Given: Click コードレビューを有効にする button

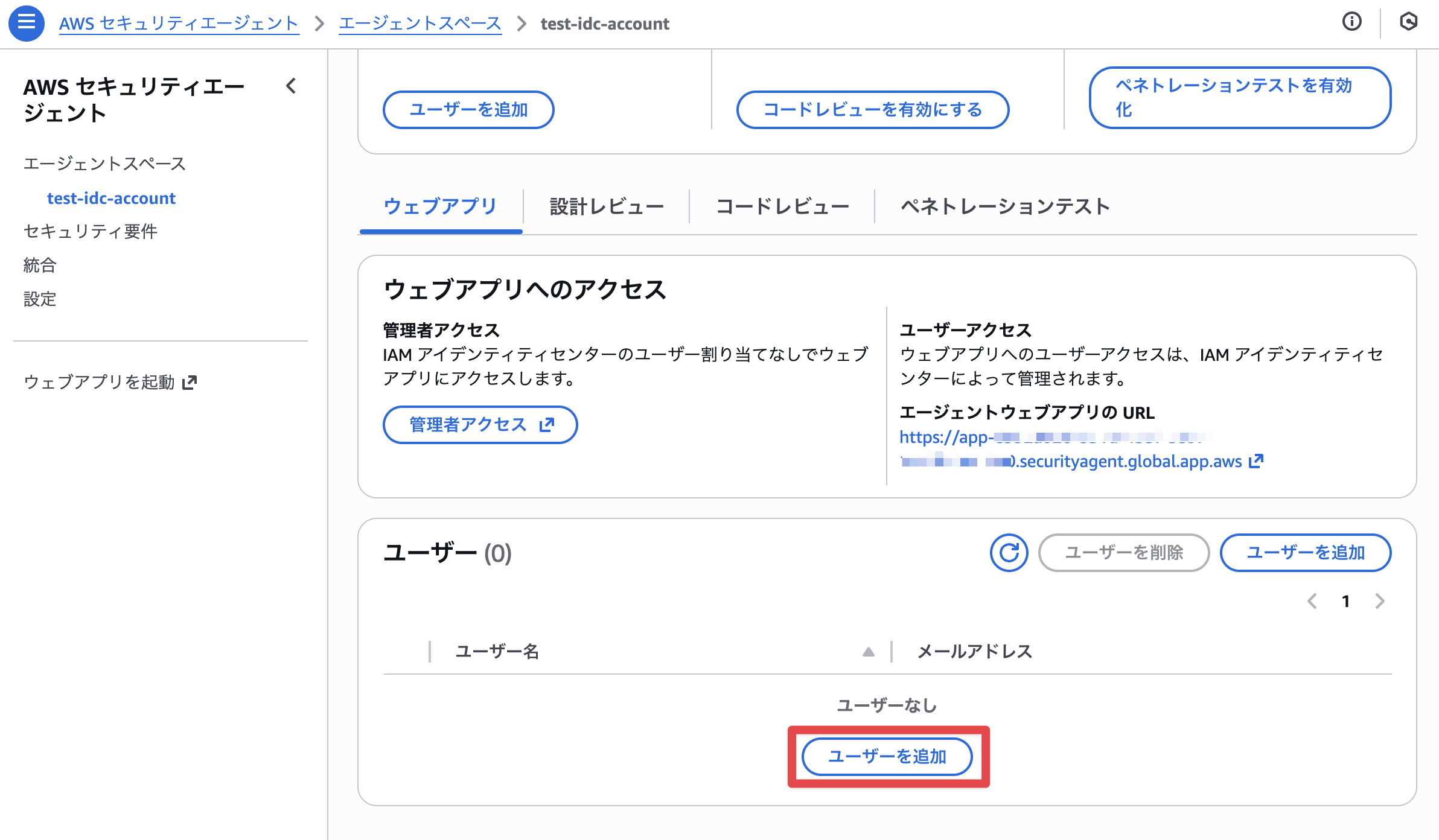Looking at the screenshot, I should [x=872, y=110].
